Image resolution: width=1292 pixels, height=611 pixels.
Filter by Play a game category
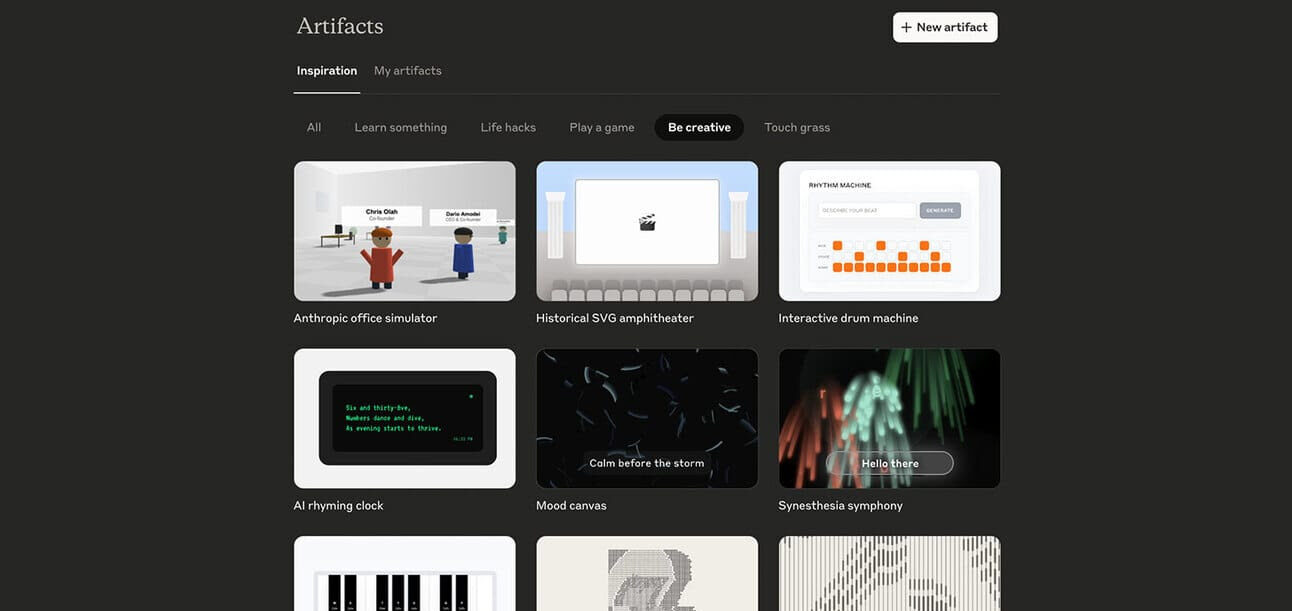[x=602, y=127]
